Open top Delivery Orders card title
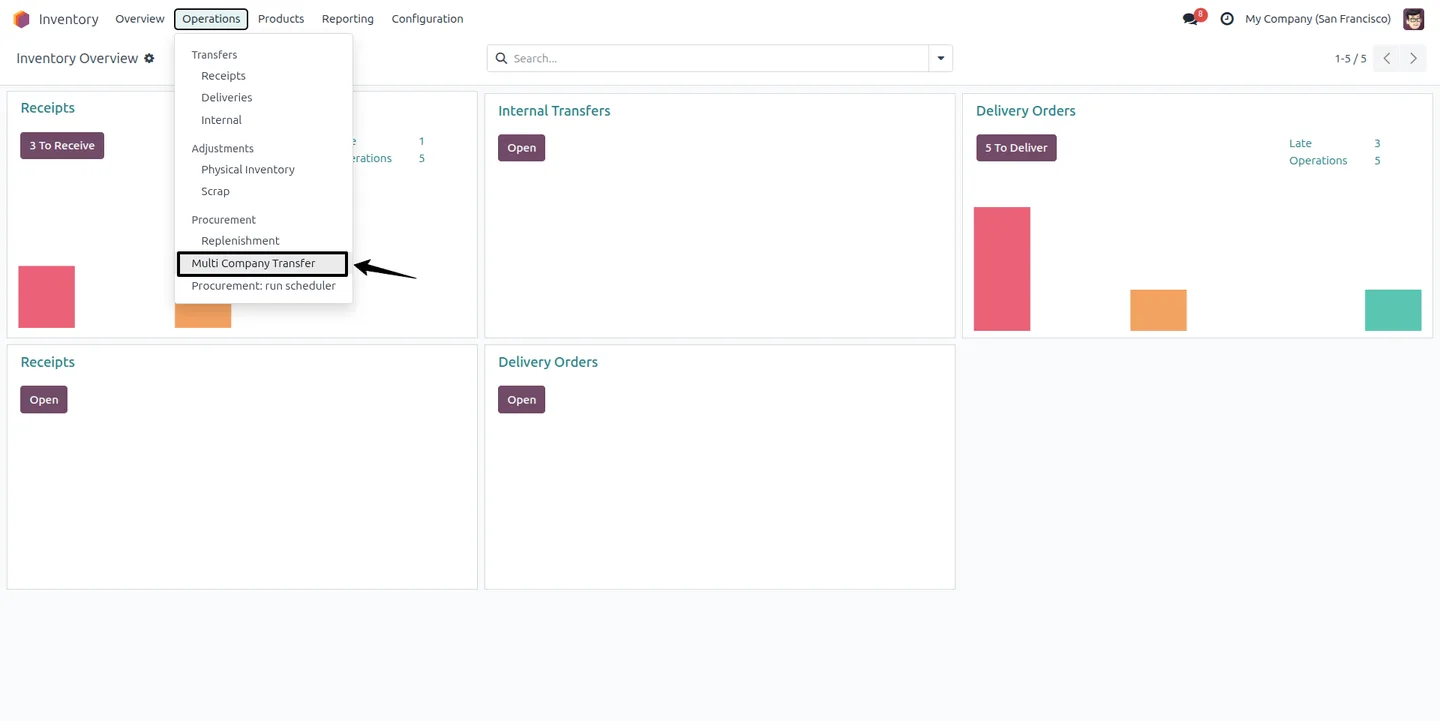 (x=1025, y=111)
